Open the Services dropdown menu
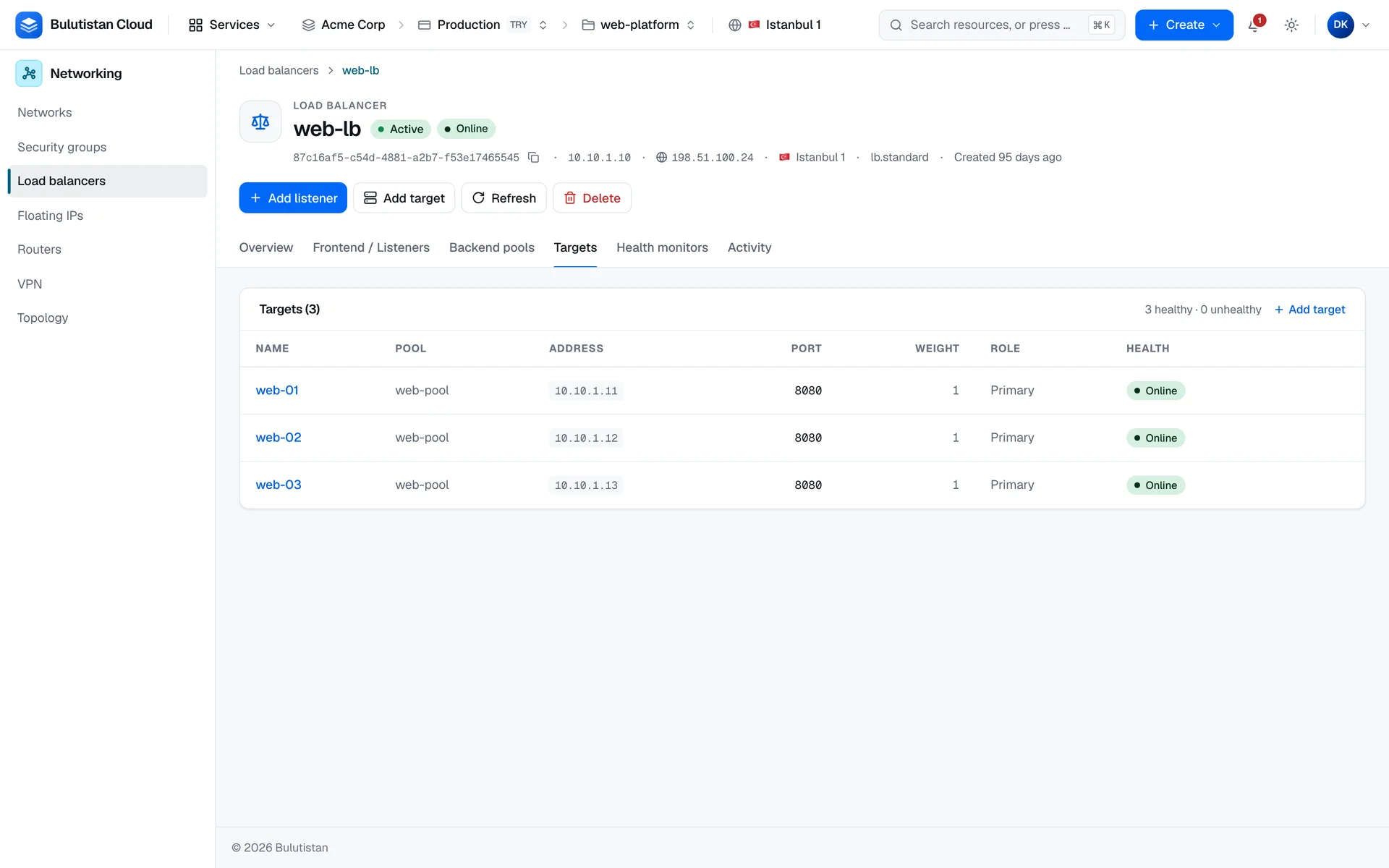 coord(232,25)
